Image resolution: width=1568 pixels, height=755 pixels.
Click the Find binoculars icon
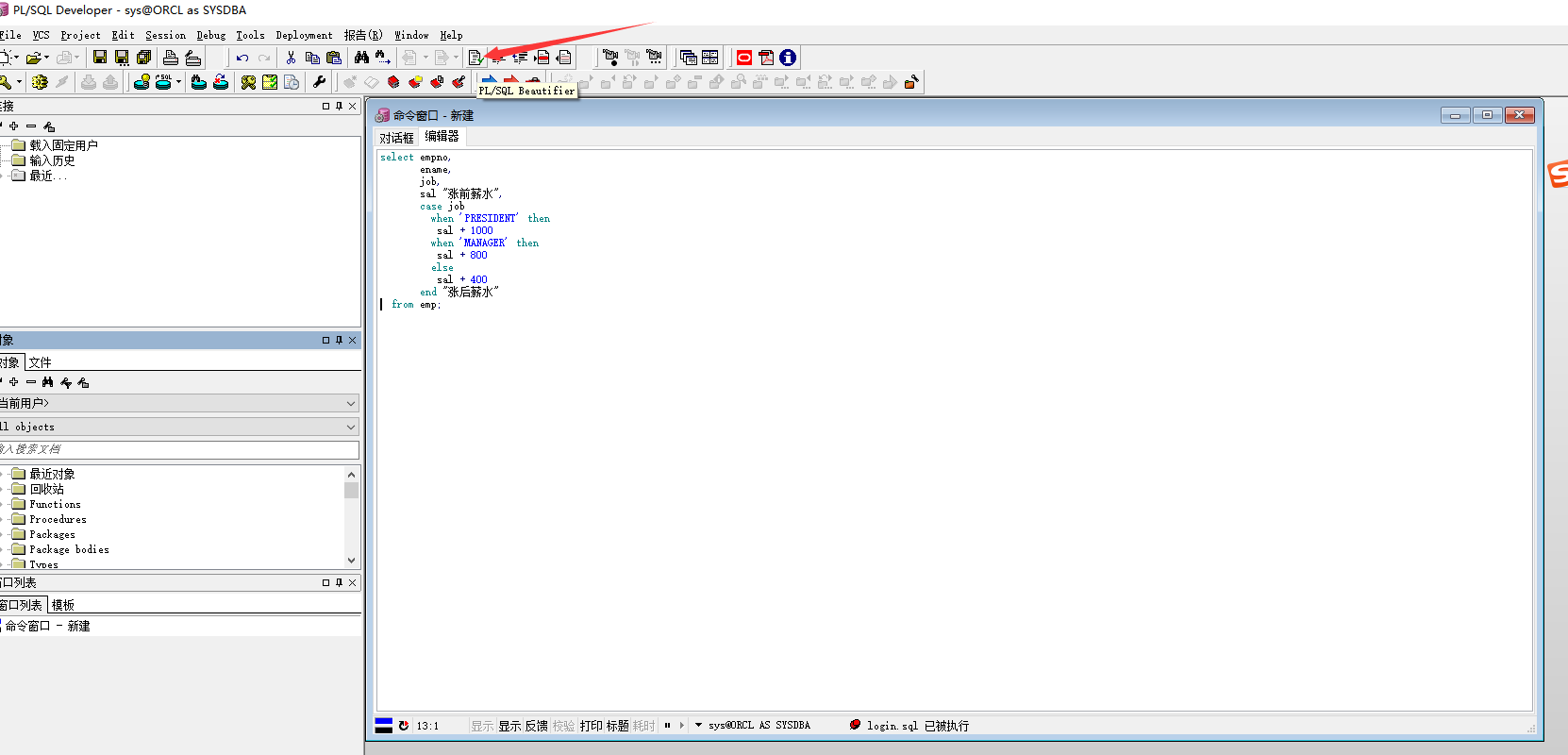pos(361,58)
